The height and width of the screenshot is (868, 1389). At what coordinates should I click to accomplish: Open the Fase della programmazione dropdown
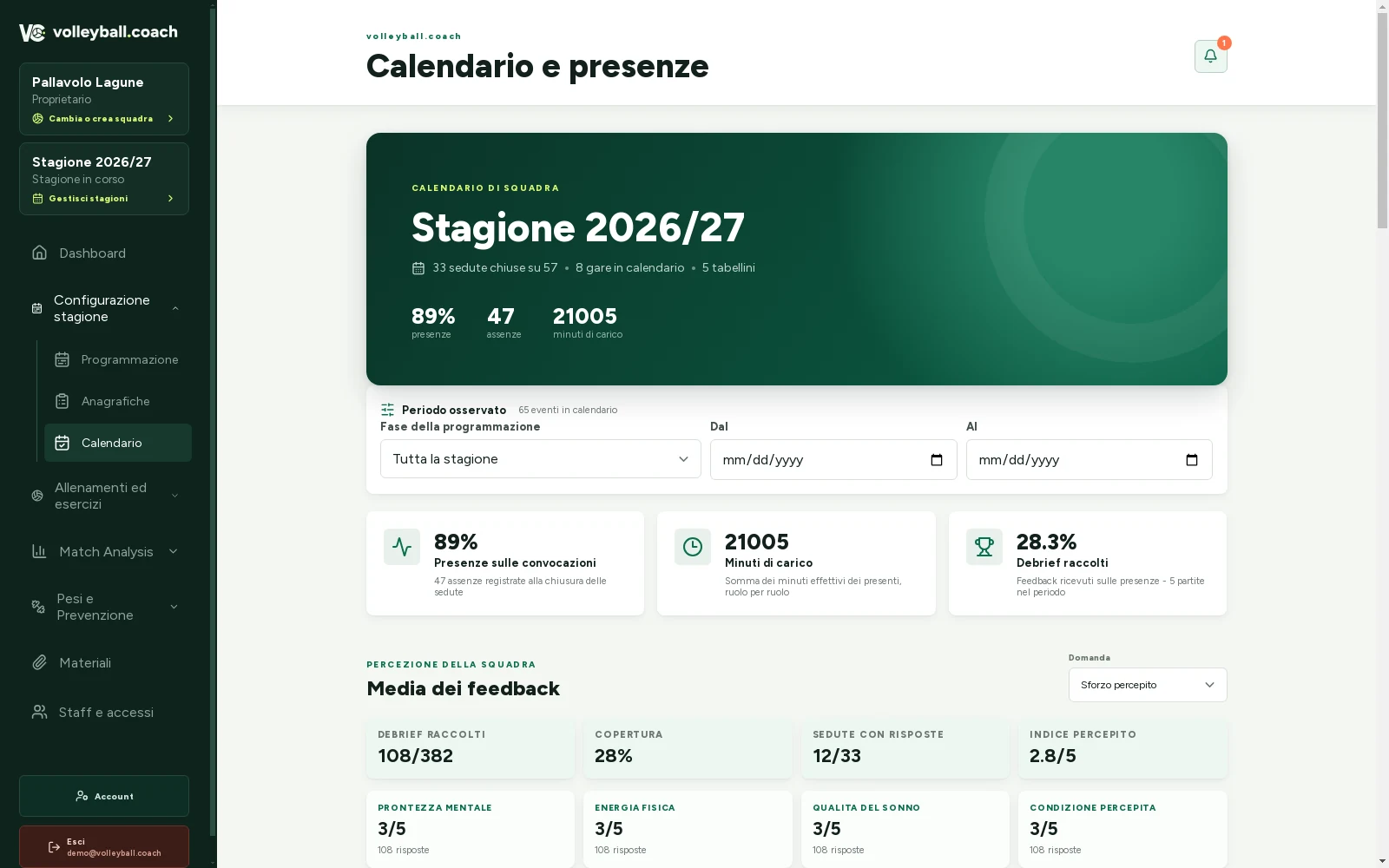(540, 459)
